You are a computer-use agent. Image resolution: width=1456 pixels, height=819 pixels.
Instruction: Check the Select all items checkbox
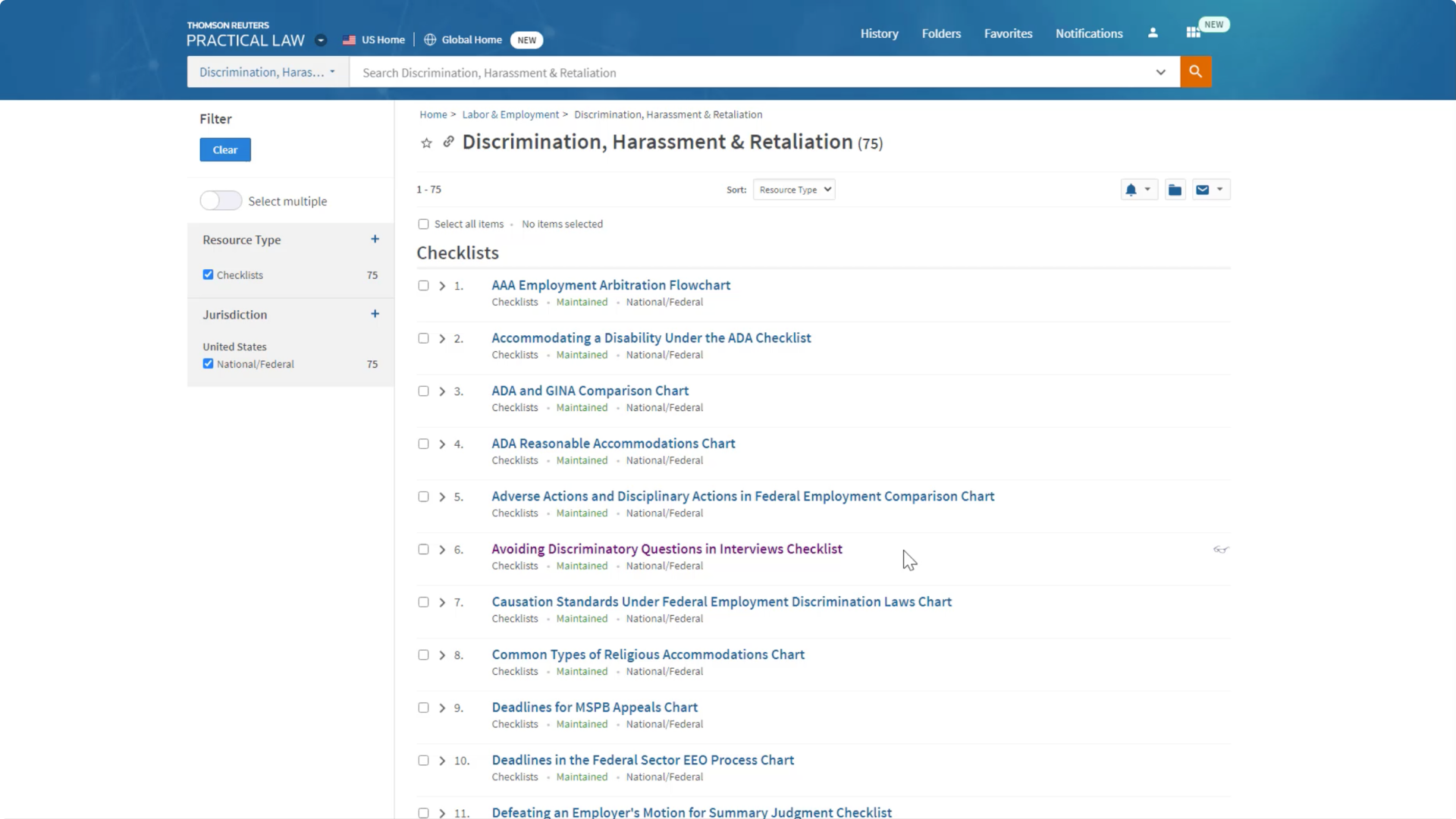423,224
